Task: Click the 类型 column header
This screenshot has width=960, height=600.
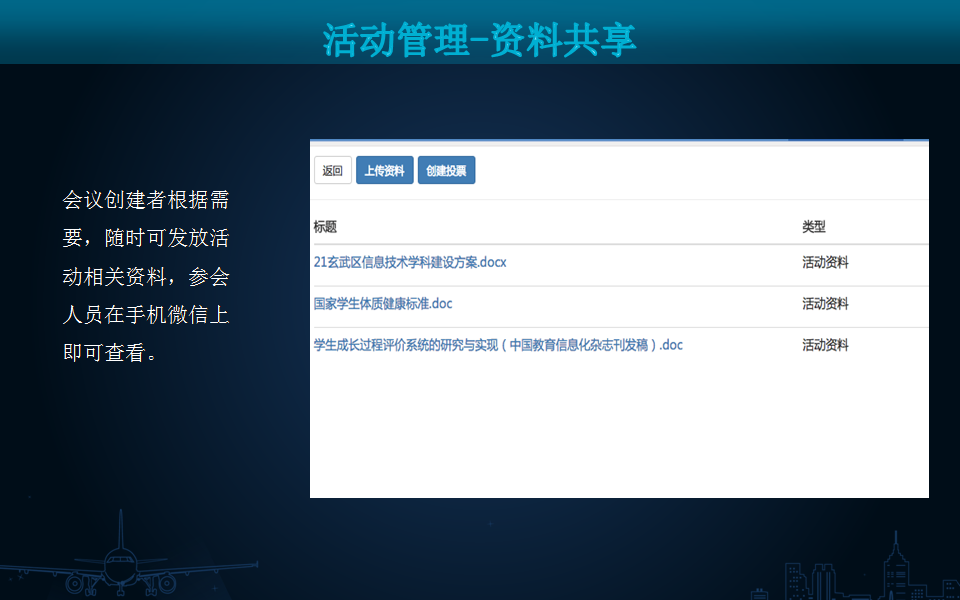Action: [814, 227]
